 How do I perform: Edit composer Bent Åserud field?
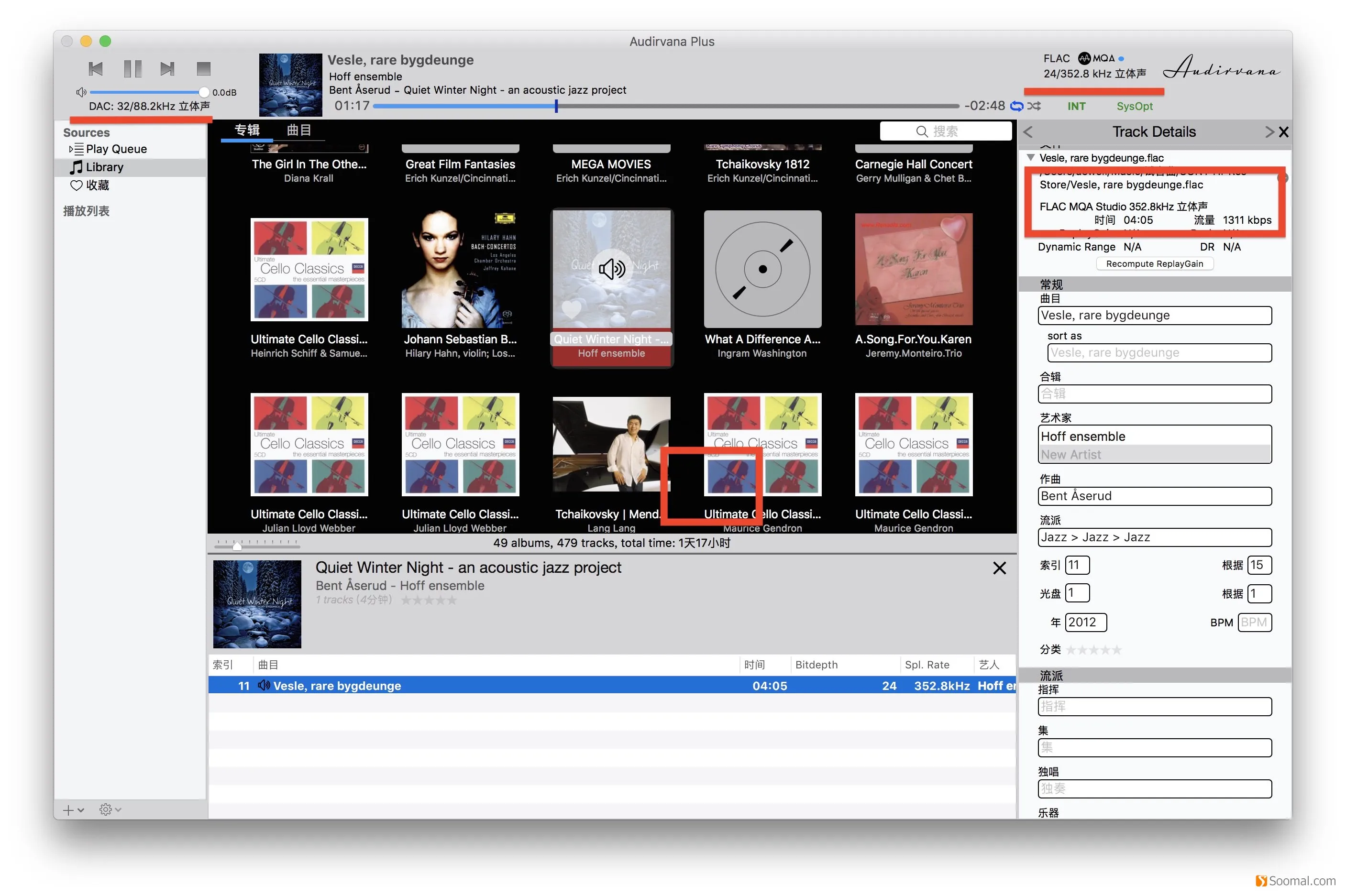[x=1154, y=496]
